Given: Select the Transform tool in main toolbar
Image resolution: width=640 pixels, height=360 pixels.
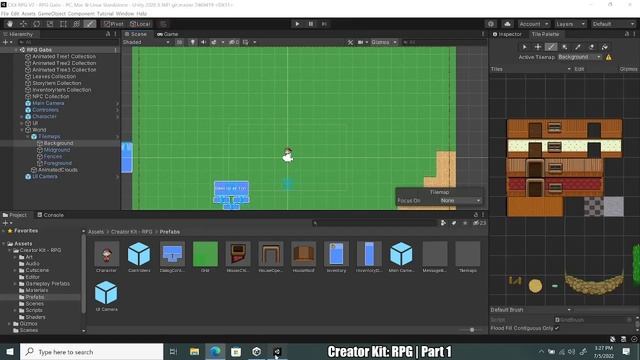Looking at the screenshot, I should [x=76, y=24].
